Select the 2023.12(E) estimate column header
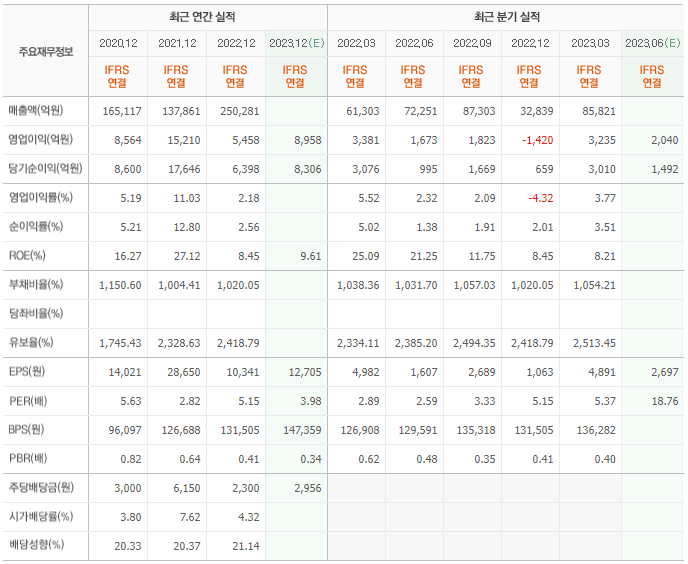The width and height of the screenshot is (688, 564). [297, 43]
